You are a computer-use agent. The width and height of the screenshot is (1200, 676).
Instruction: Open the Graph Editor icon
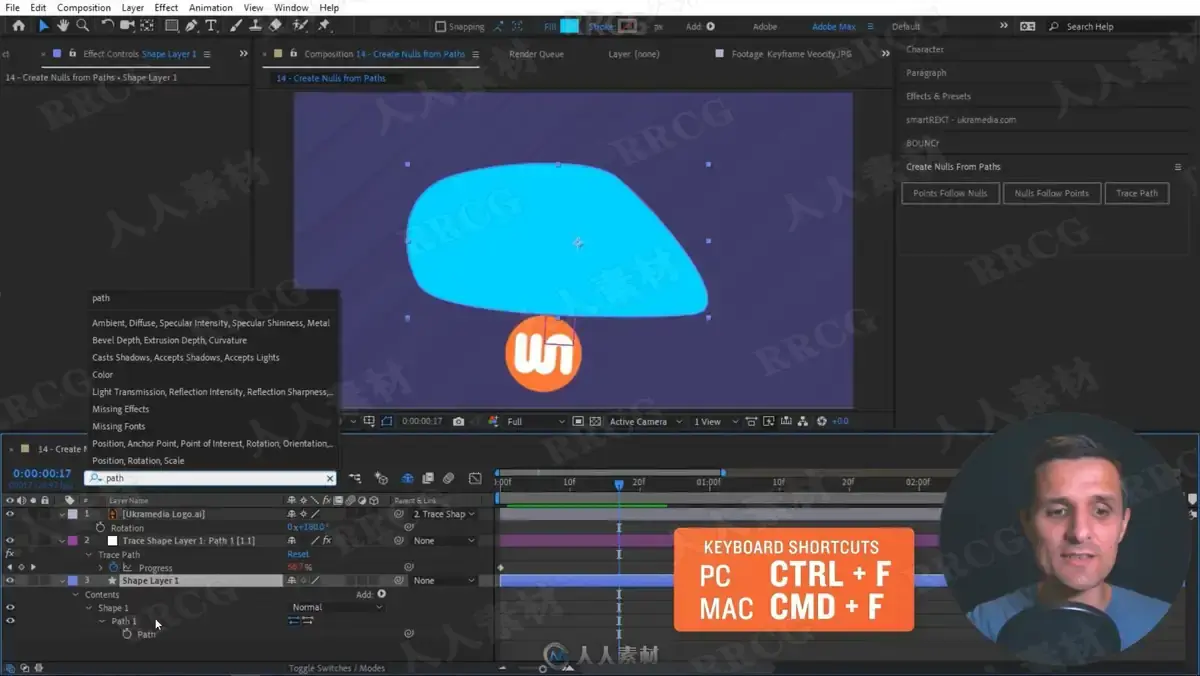coord(475,479)
